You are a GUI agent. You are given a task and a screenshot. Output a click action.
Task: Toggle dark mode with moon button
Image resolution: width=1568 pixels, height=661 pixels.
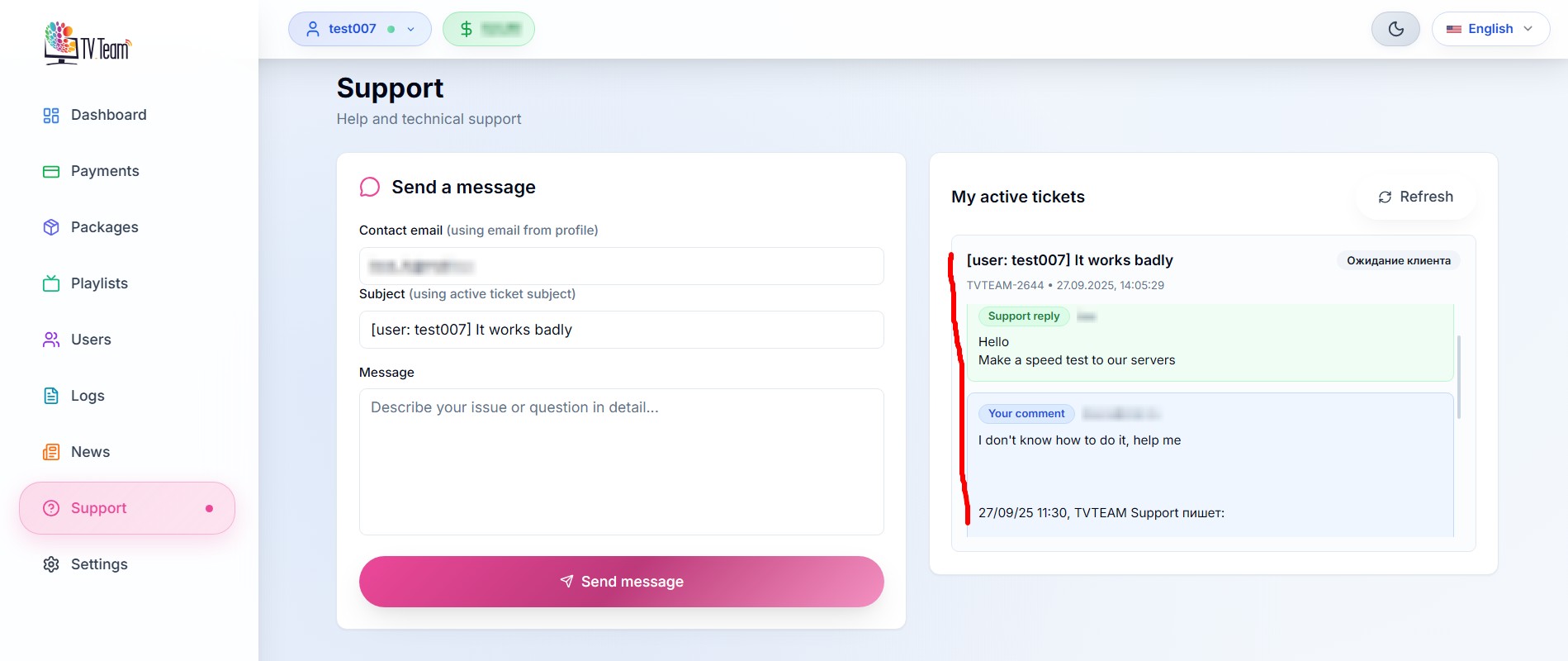coord(1395,29)
